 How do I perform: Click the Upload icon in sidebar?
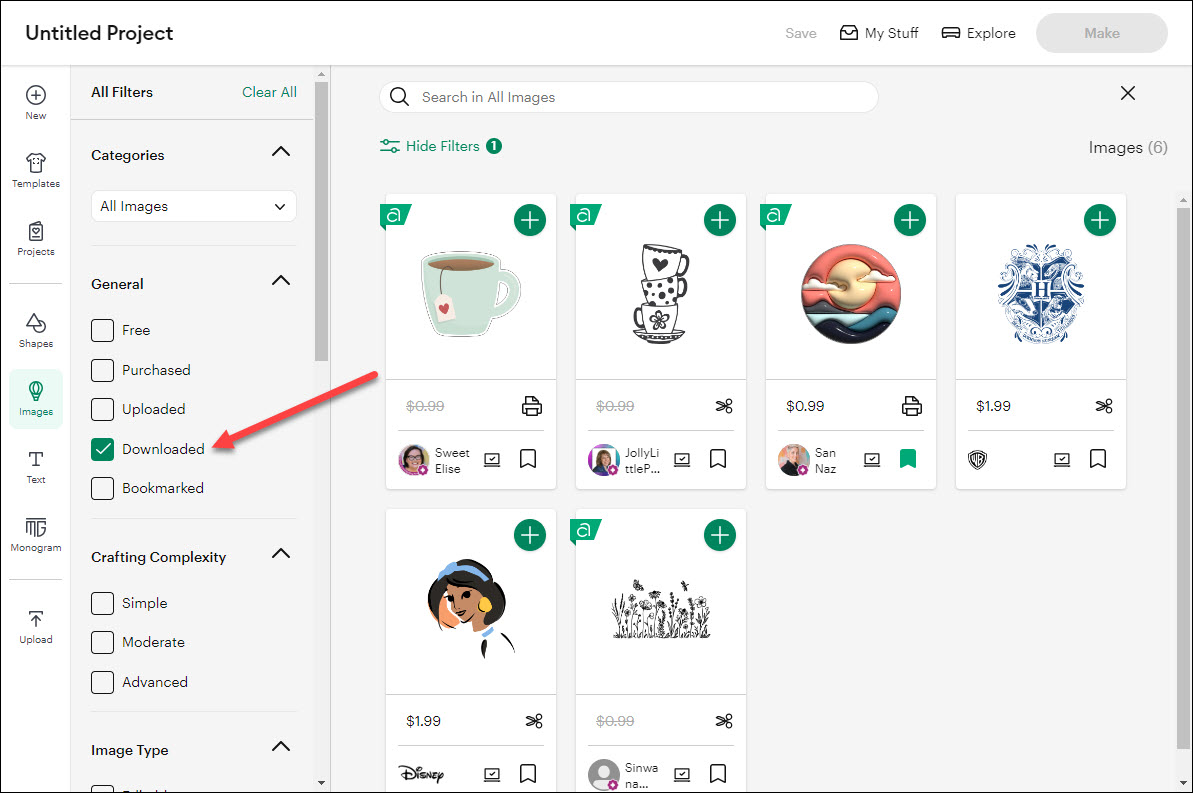[x=36, y=627]
